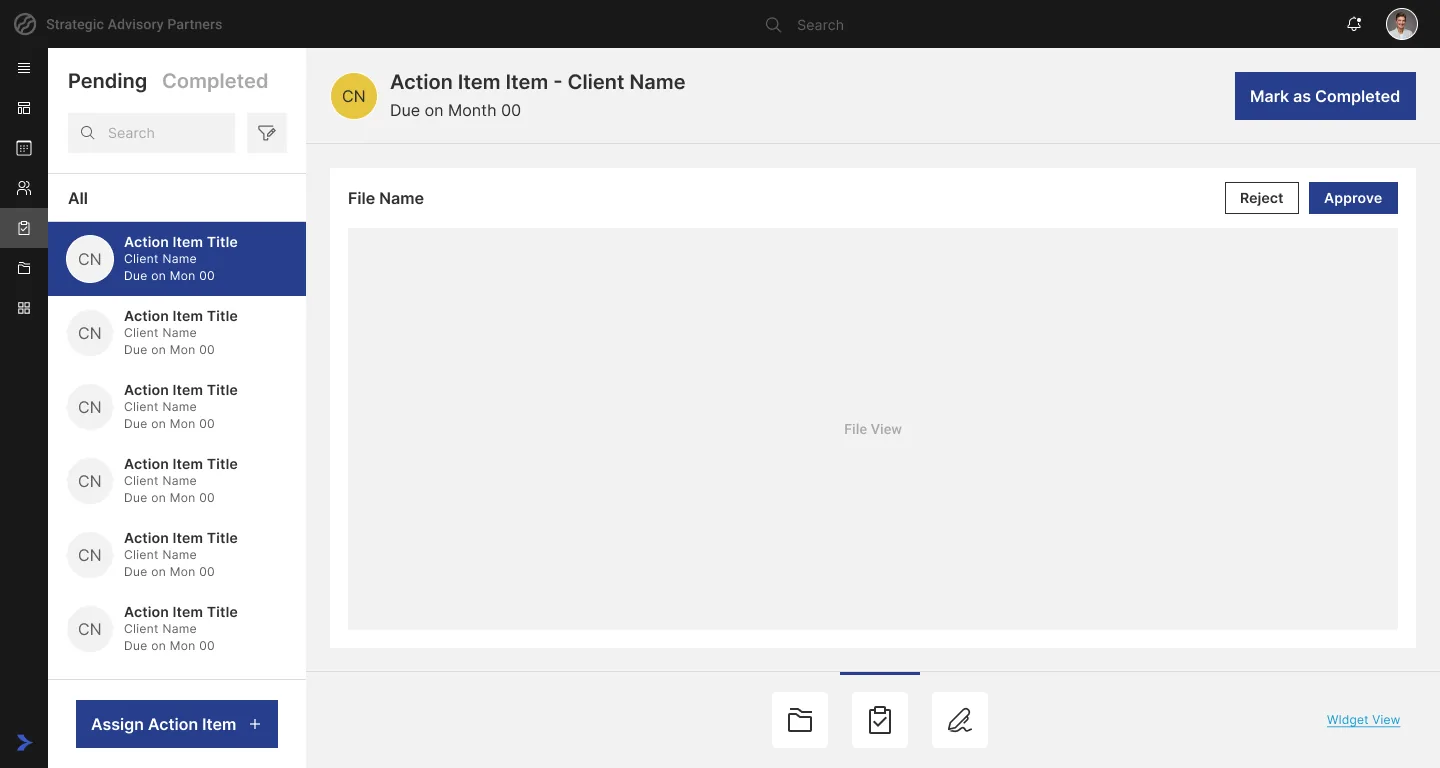1440x768 pixels.
Task: Show the checklist view in bottom toolbar
Action: pos(880,720)
